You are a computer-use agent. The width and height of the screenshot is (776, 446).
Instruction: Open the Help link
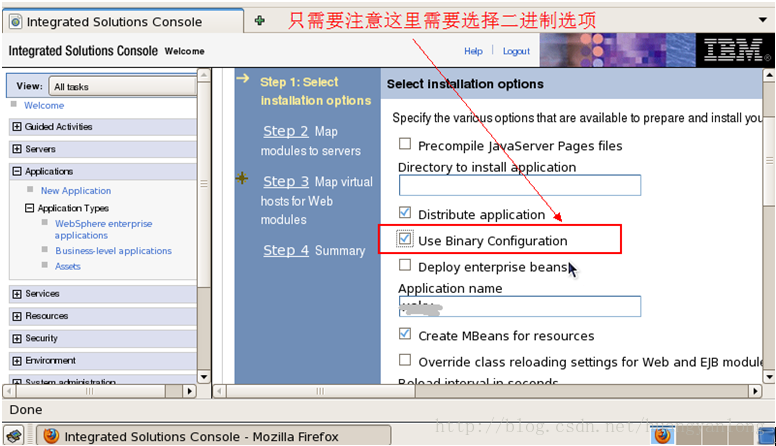click(x=473, y=51)
